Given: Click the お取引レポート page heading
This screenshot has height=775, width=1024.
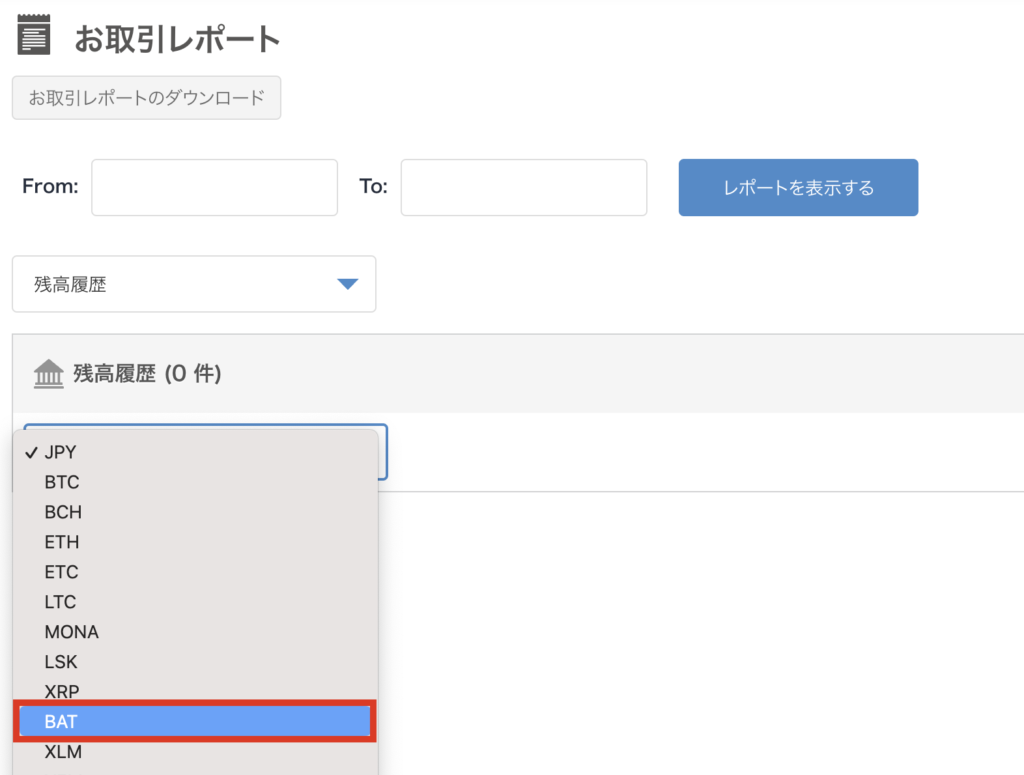Looking at the screenshot, I should click(177, 39).
